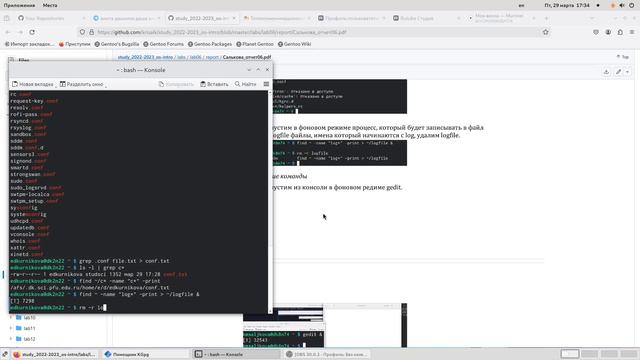Click inside the Konsole terminal at the prompt

pyautogui.click(x=104, y=307)
